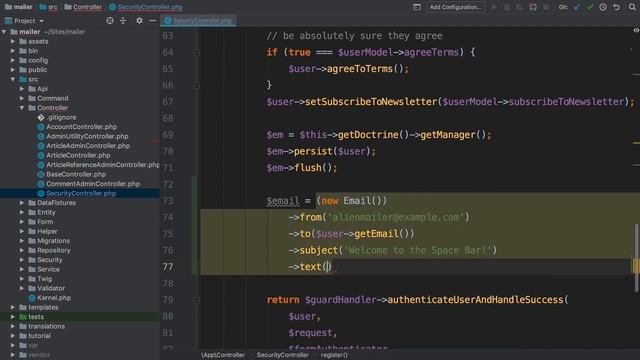This screenshot has width=640, height=360.
Task: Expand the vendor folder arrow
Action: 13,355
